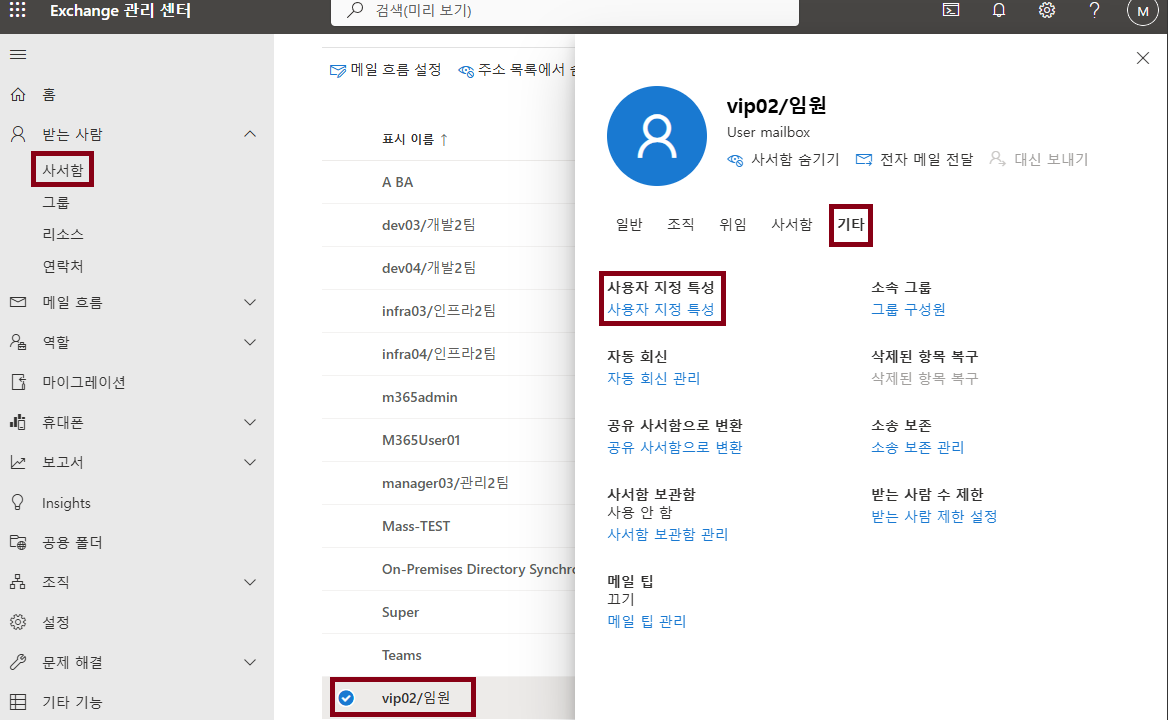
Task: Open 연락처 in the sidebar
Action: click(x=63, y=266)
